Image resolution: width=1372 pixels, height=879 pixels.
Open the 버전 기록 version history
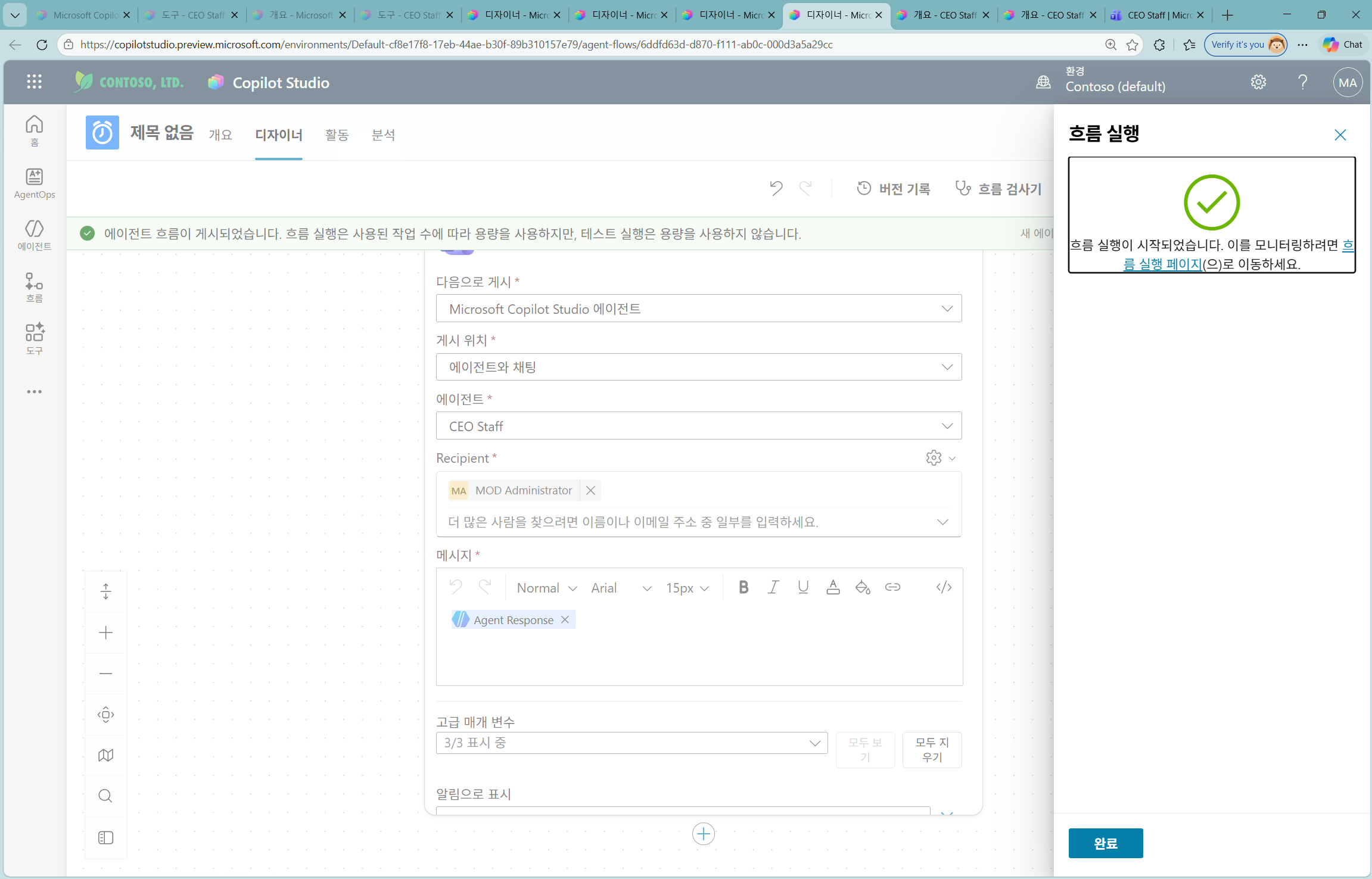(x=893, y=189)
